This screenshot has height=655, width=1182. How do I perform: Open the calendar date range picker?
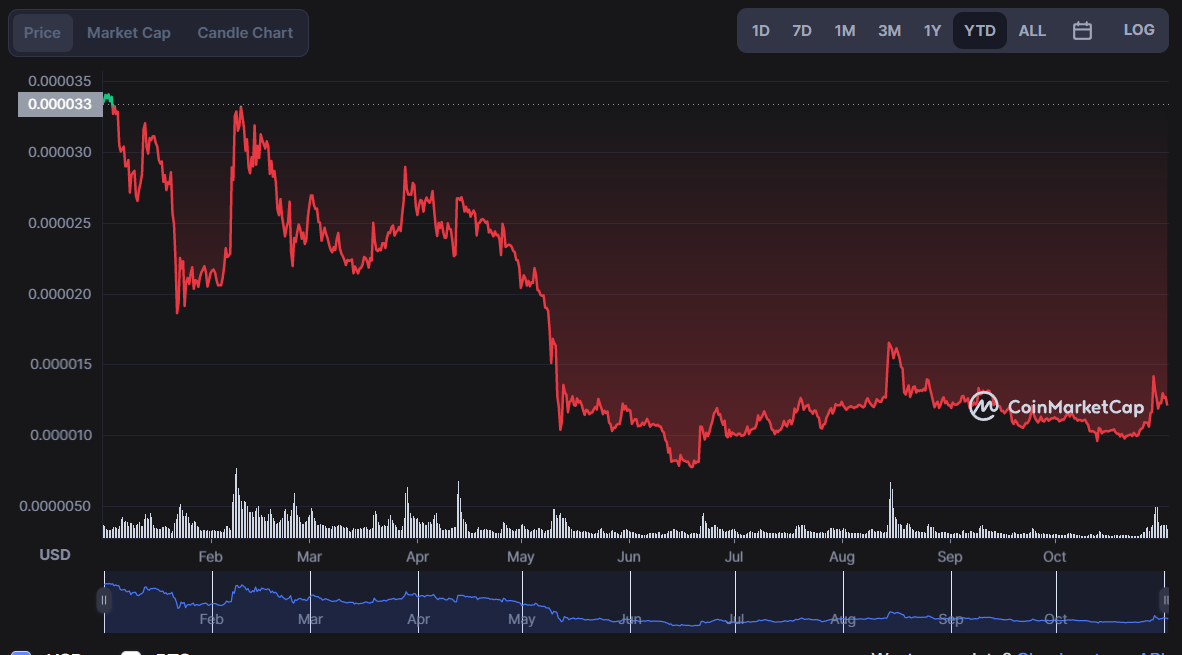(x=1082, y=31)
